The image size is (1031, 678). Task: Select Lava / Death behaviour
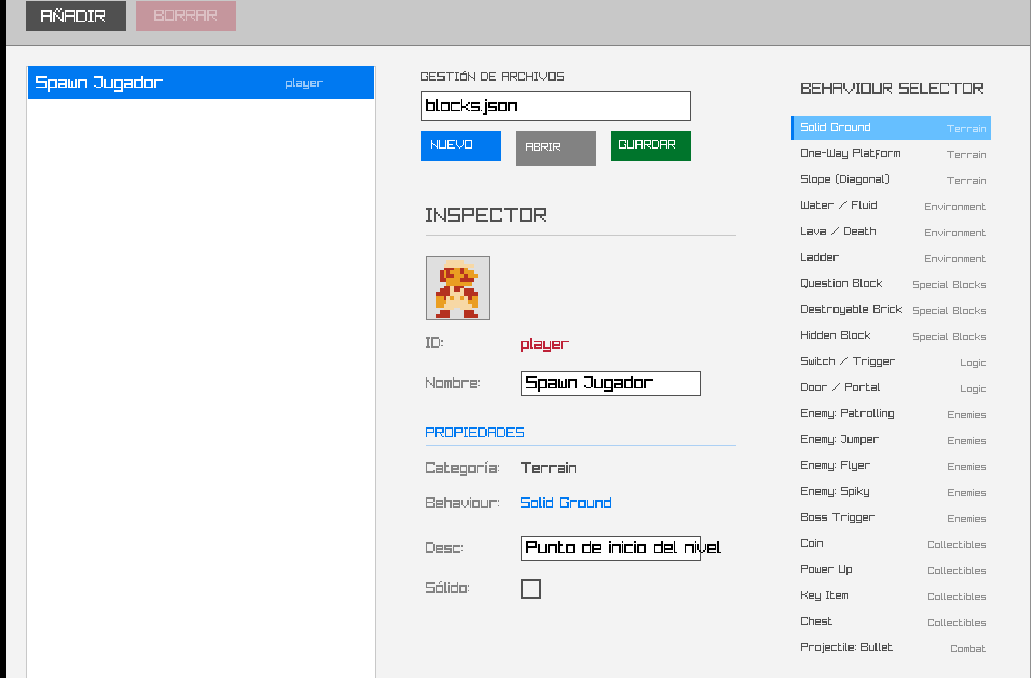click(891, 231)
